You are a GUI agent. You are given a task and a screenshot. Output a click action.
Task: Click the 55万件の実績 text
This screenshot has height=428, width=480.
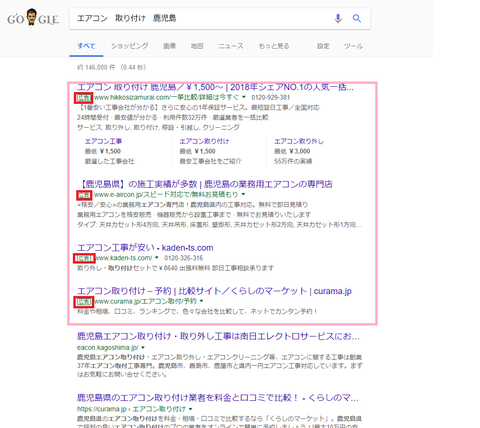(x=293, y=161)
